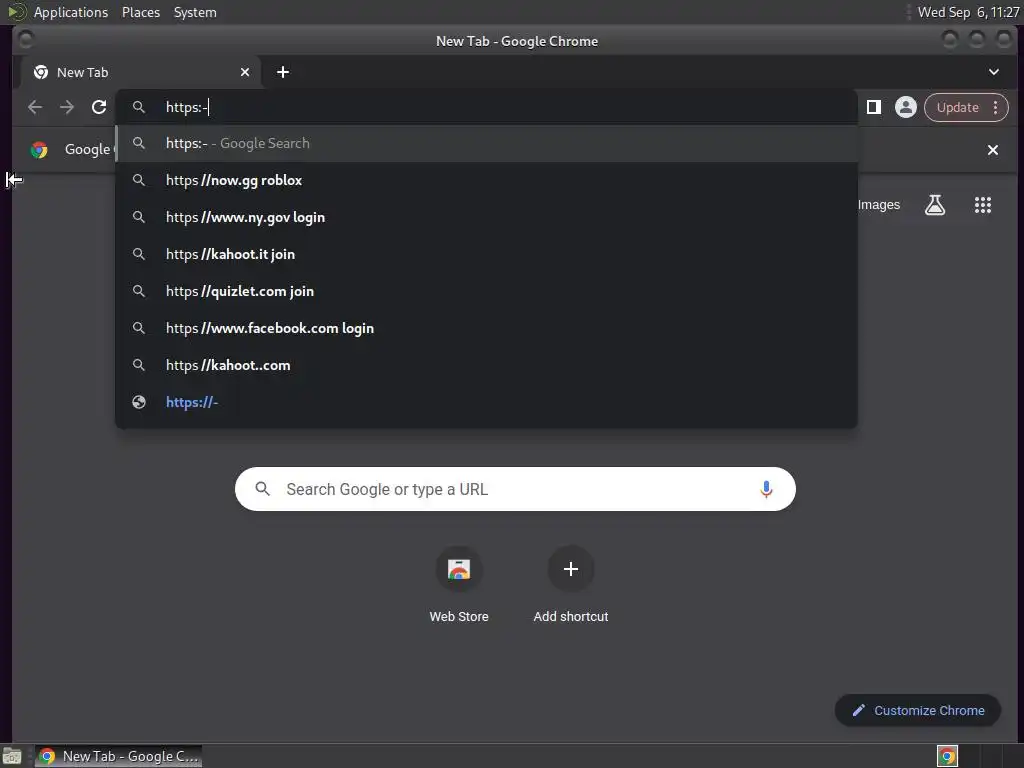Open the Web Store shortcut
The height and width of the screenshot is (768, 1024).
click(458, 584)
